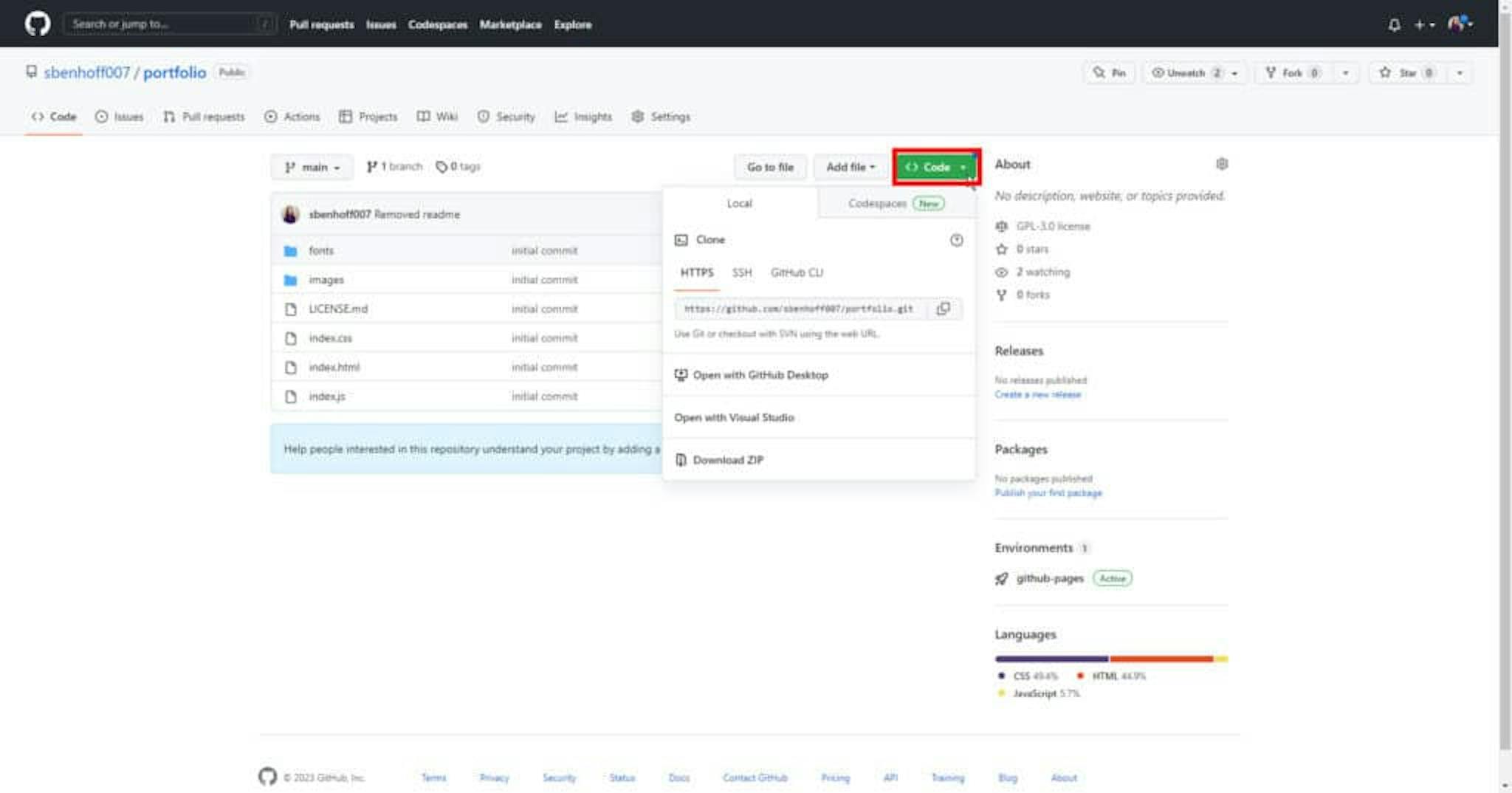Image resolution: width=1512 pixels, height=793 pixels.
Task: Open with GitHub Desktop
Action: 760,375
